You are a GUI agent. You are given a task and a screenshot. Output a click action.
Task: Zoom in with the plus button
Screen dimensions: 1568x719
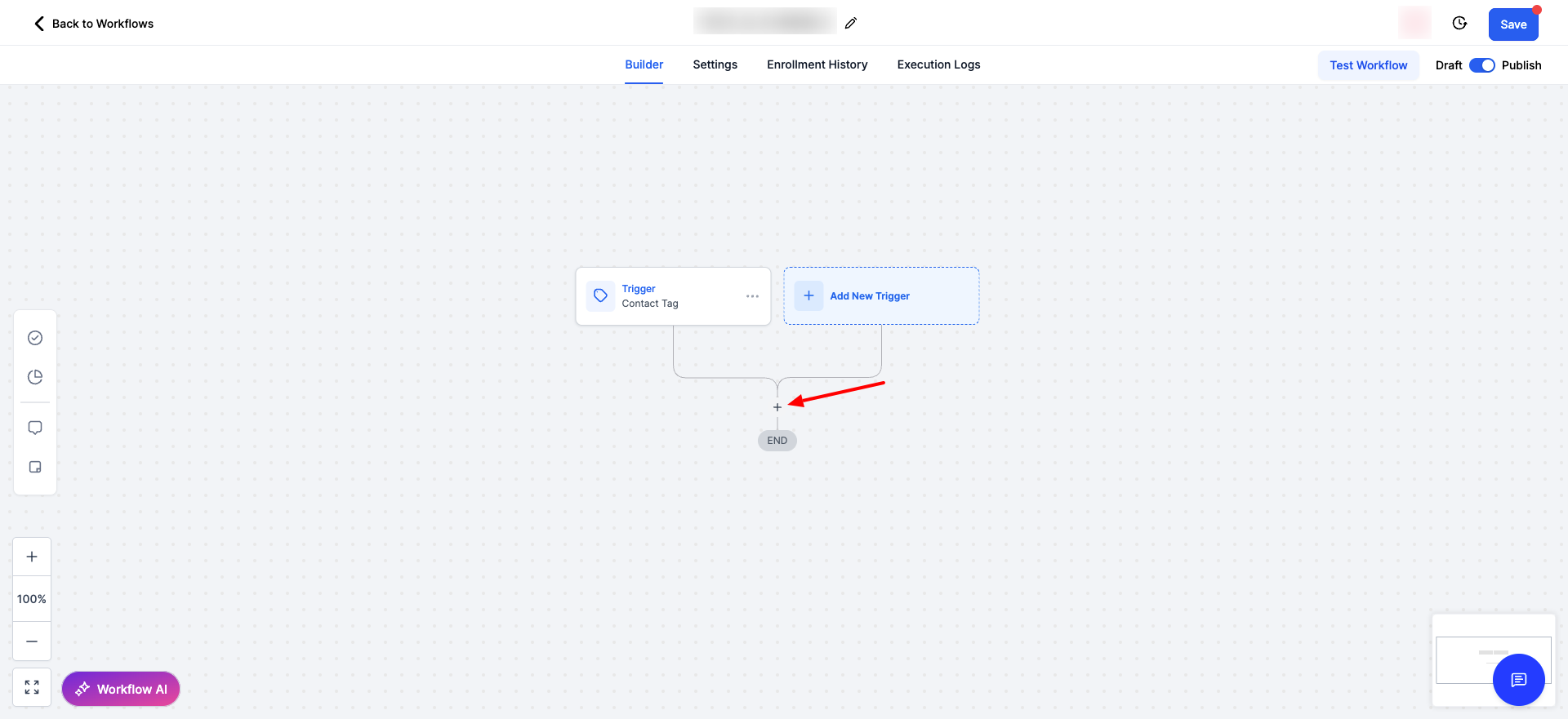click(x=32, y=557)
